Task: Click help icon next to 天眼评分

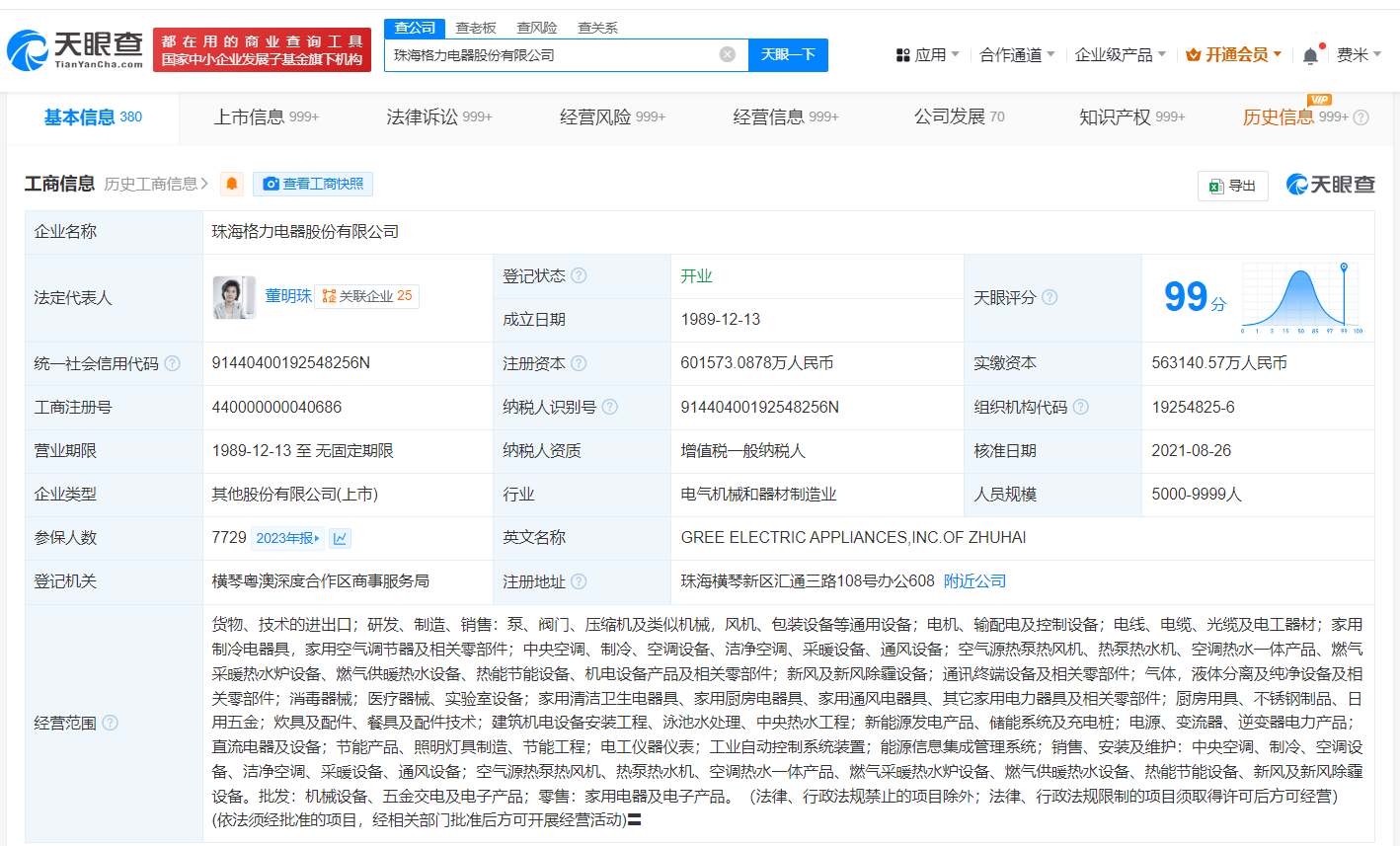Action: pyautogui.click(x=1050, y=297)
